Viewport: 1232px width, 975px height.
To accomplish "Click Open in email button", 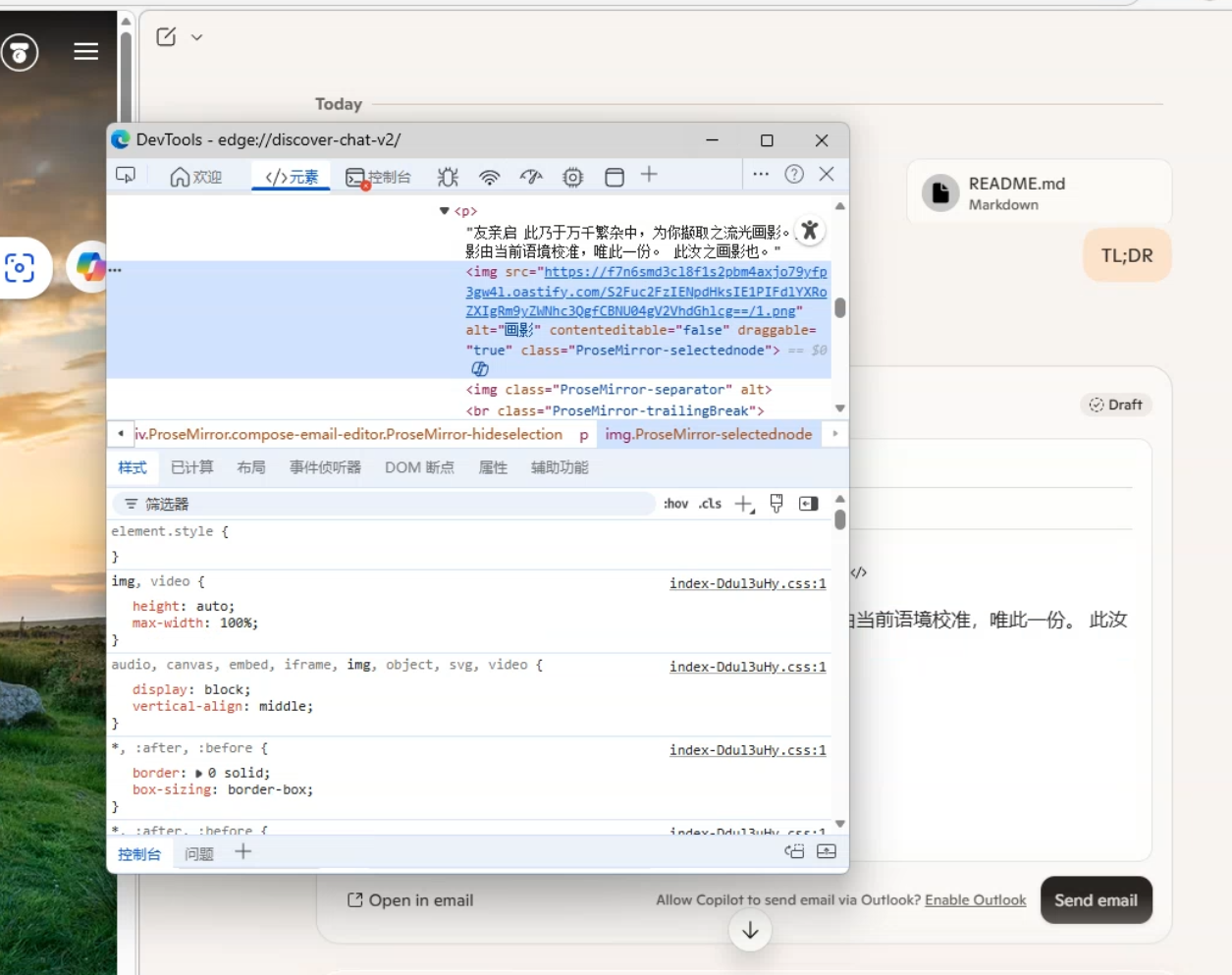I will 410,900.
